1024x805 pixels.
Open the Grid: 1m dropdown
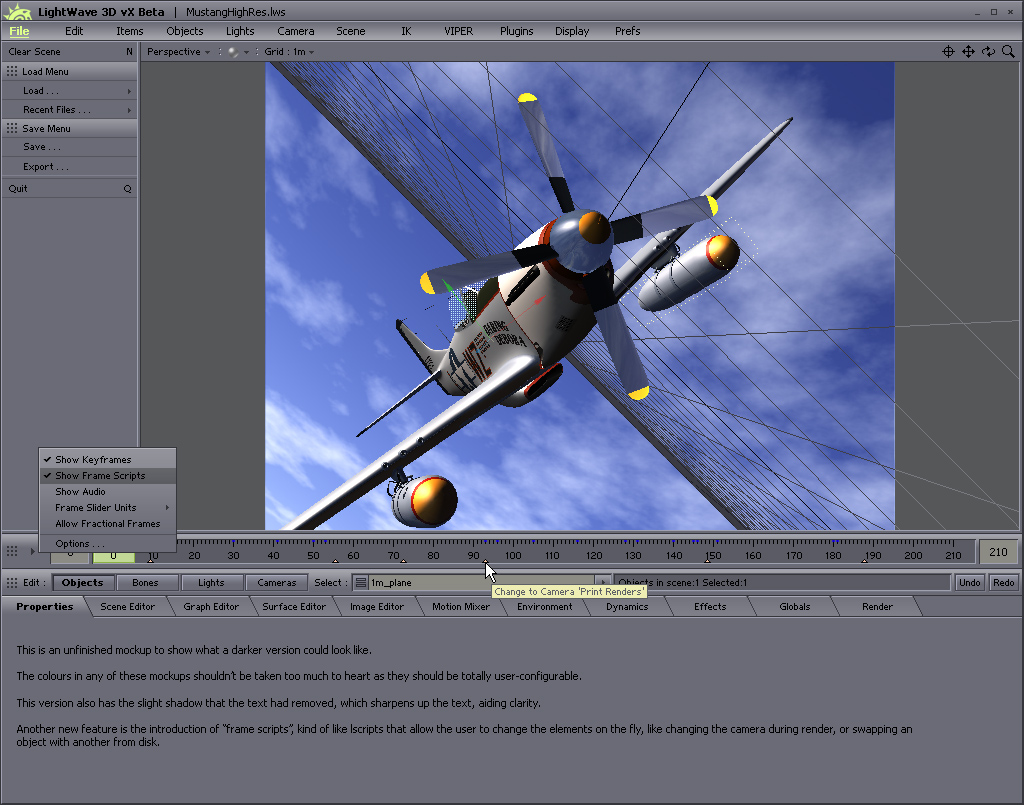289,52
